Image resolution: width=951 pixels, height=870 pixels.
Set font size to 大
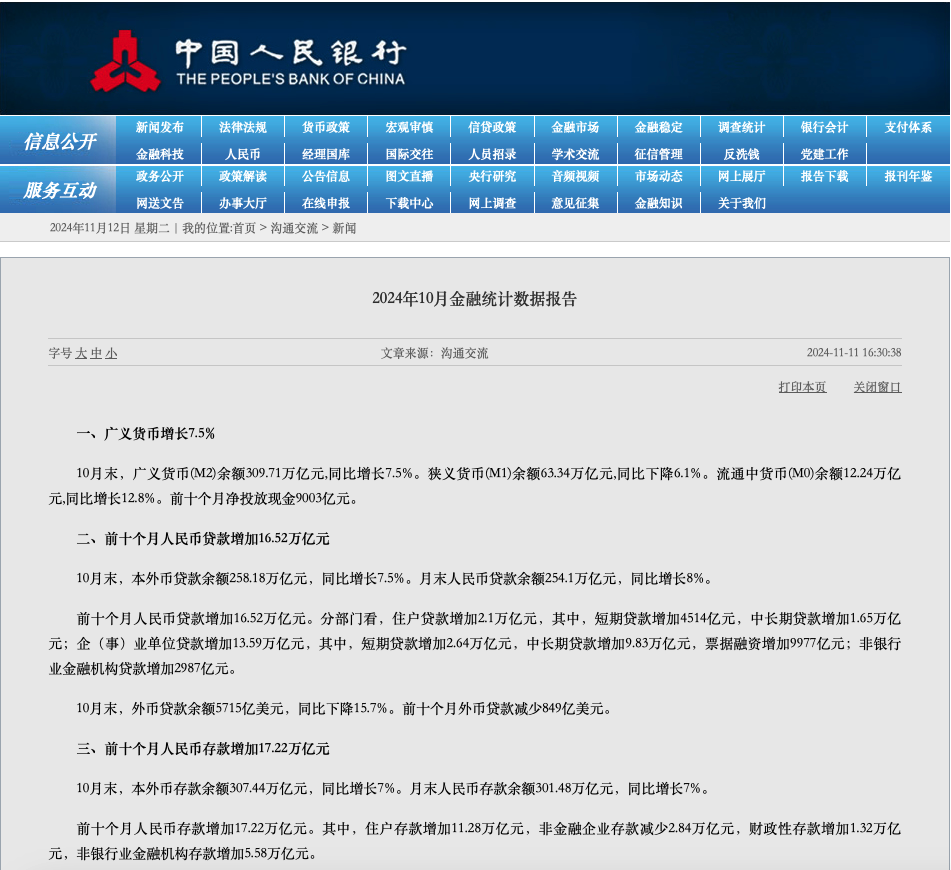[x=81, y=353]
